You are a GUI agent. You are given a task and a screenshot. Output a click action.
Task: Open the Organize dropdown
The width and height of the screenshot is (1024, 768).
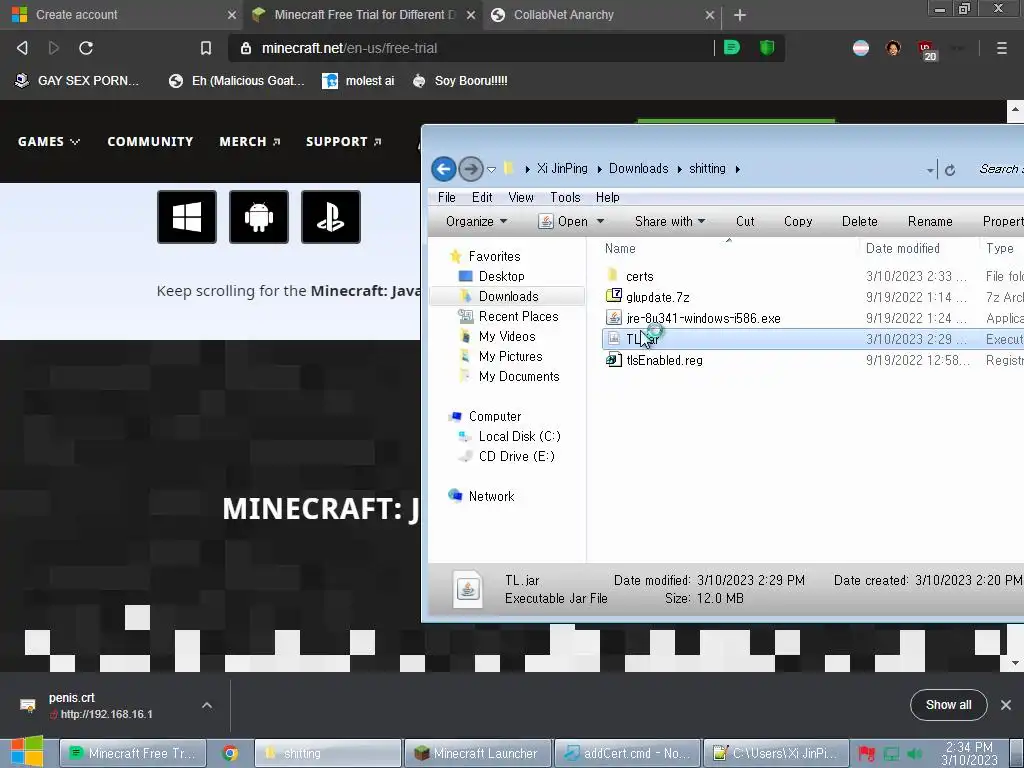pos(476,221)
